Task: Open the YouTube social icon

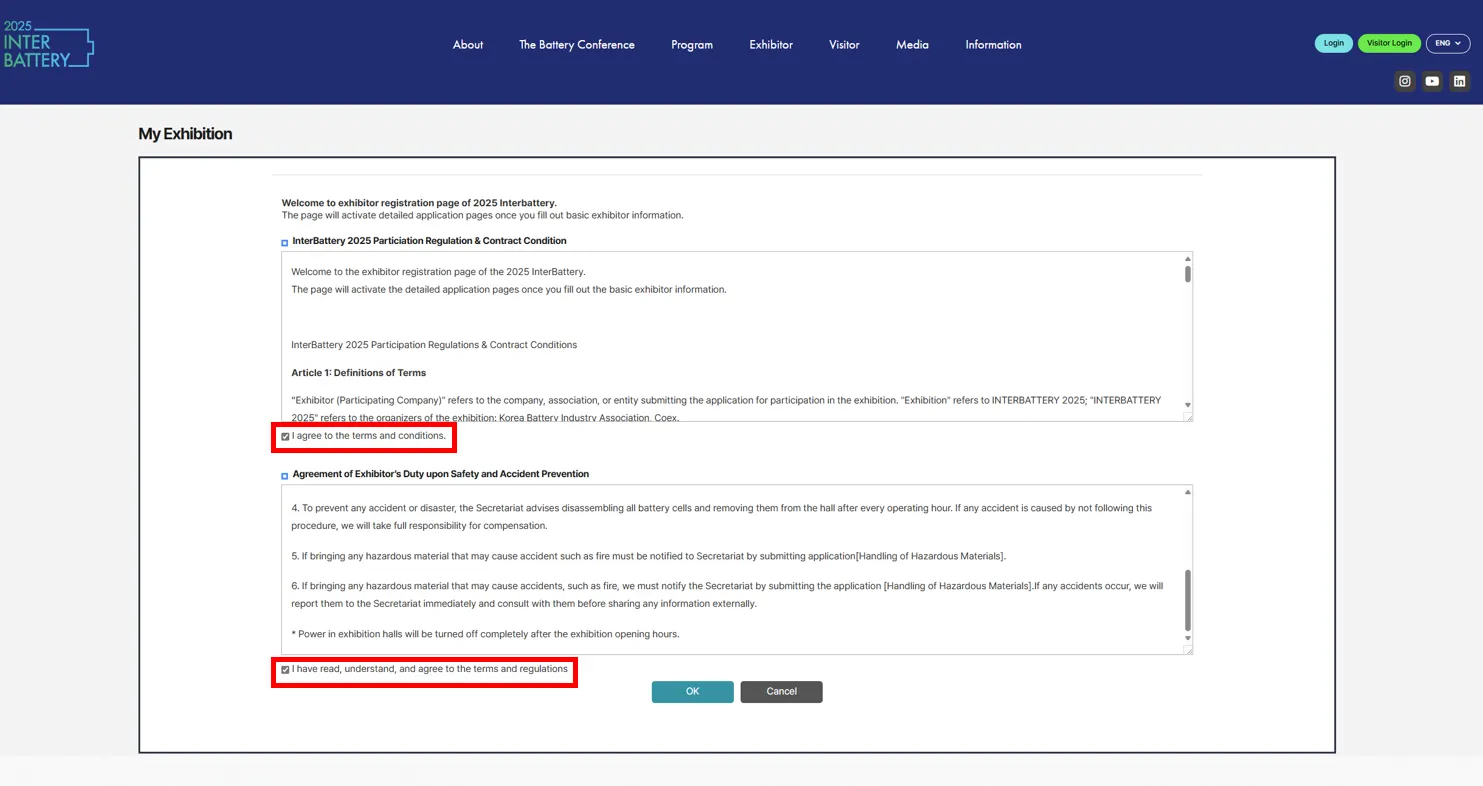Action: point(1432,81)
